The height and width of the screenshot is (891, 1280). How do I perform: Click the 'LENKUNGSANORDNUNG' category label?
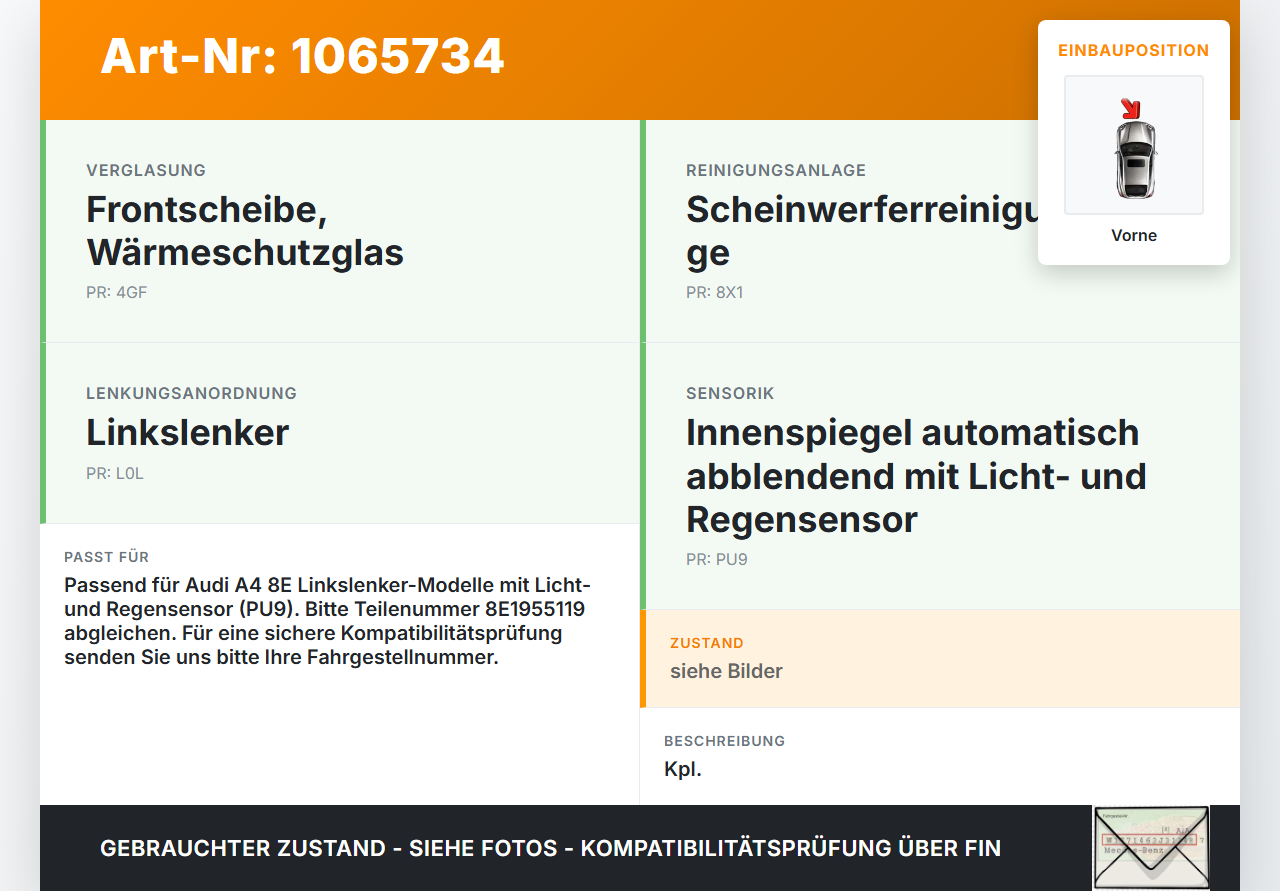(192, 394)
